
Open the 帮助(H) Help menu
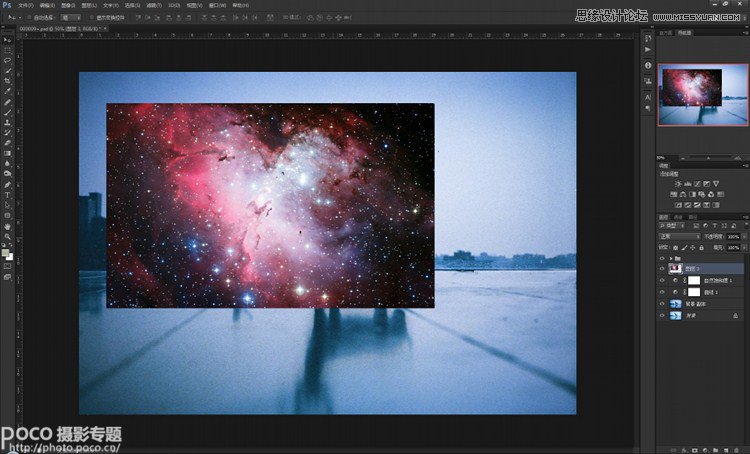coord(241,6)
